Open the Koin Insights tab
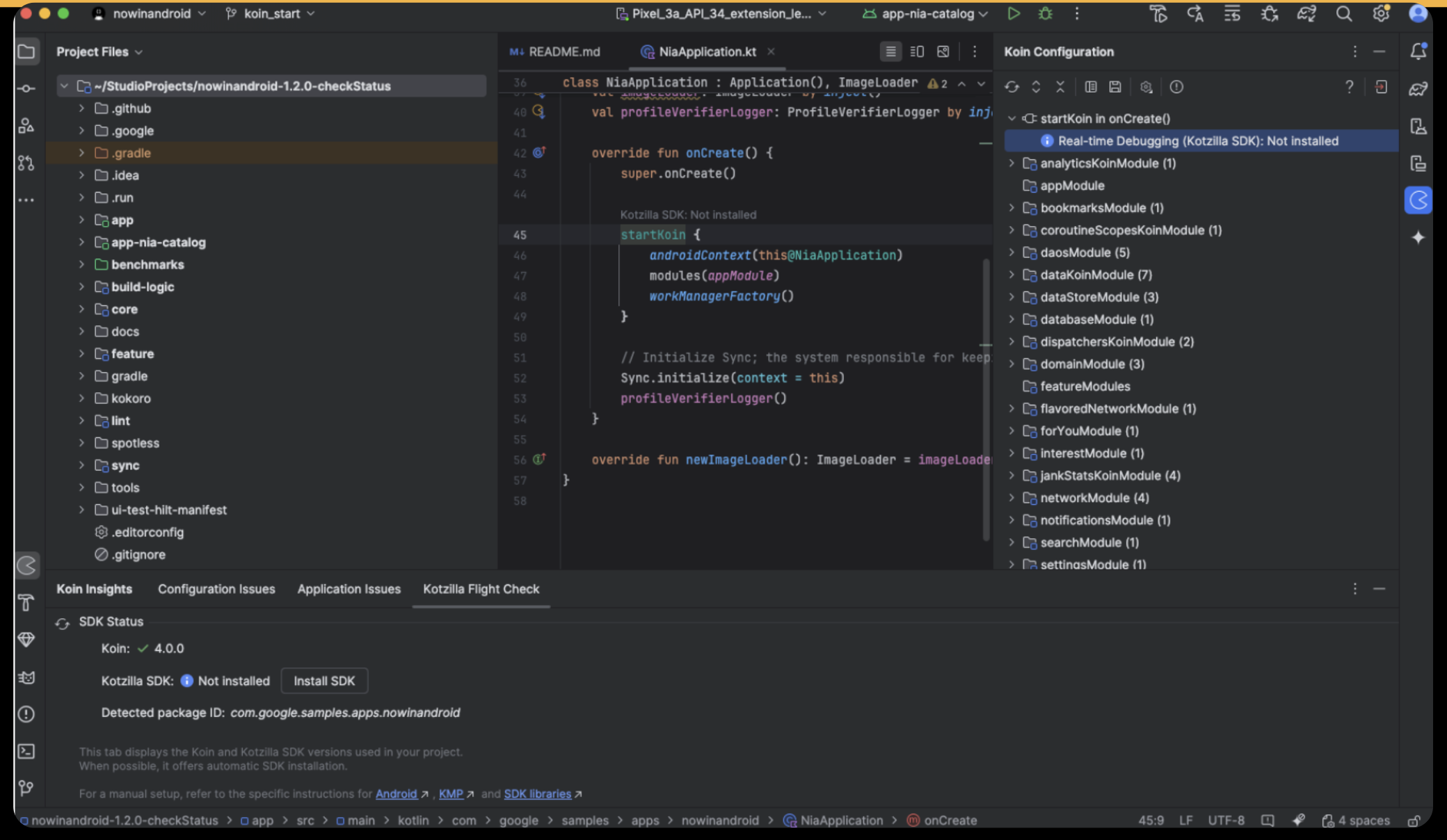Screen dimensions: 1447x840 point(94,589)
